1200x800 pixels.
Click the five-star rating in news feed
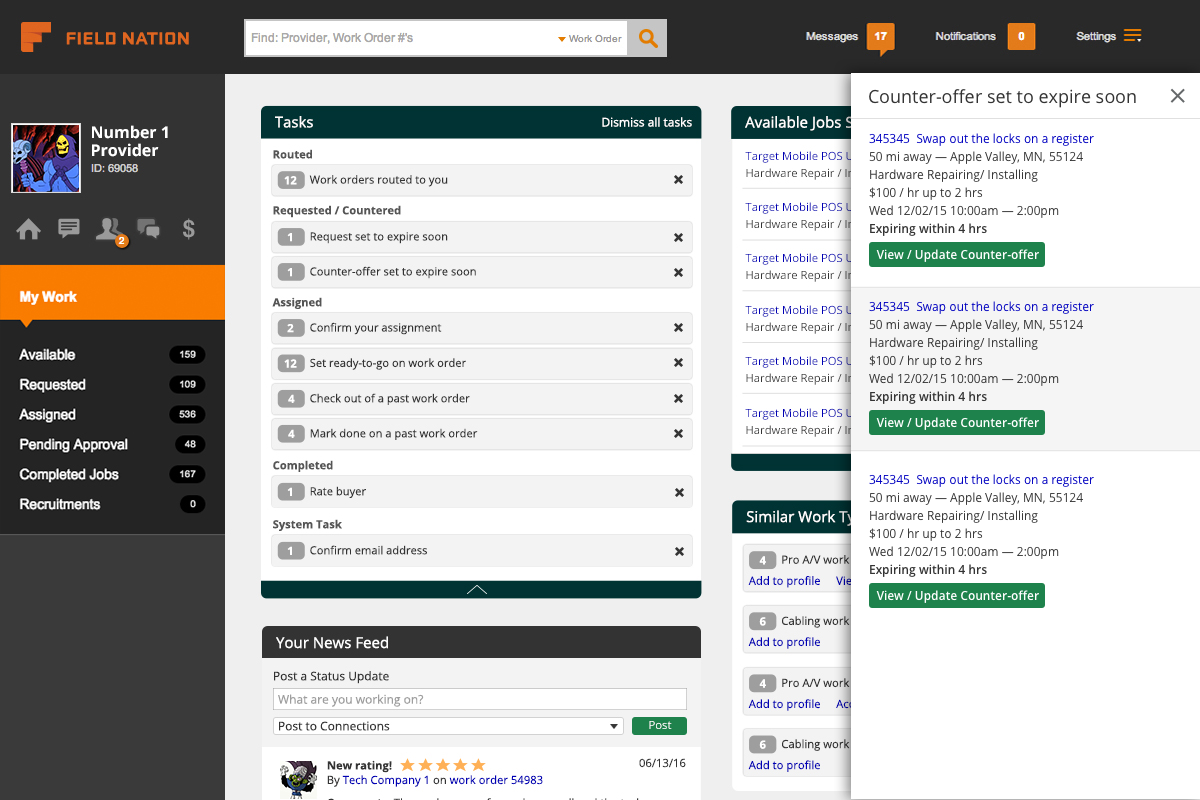pos(443,765)
